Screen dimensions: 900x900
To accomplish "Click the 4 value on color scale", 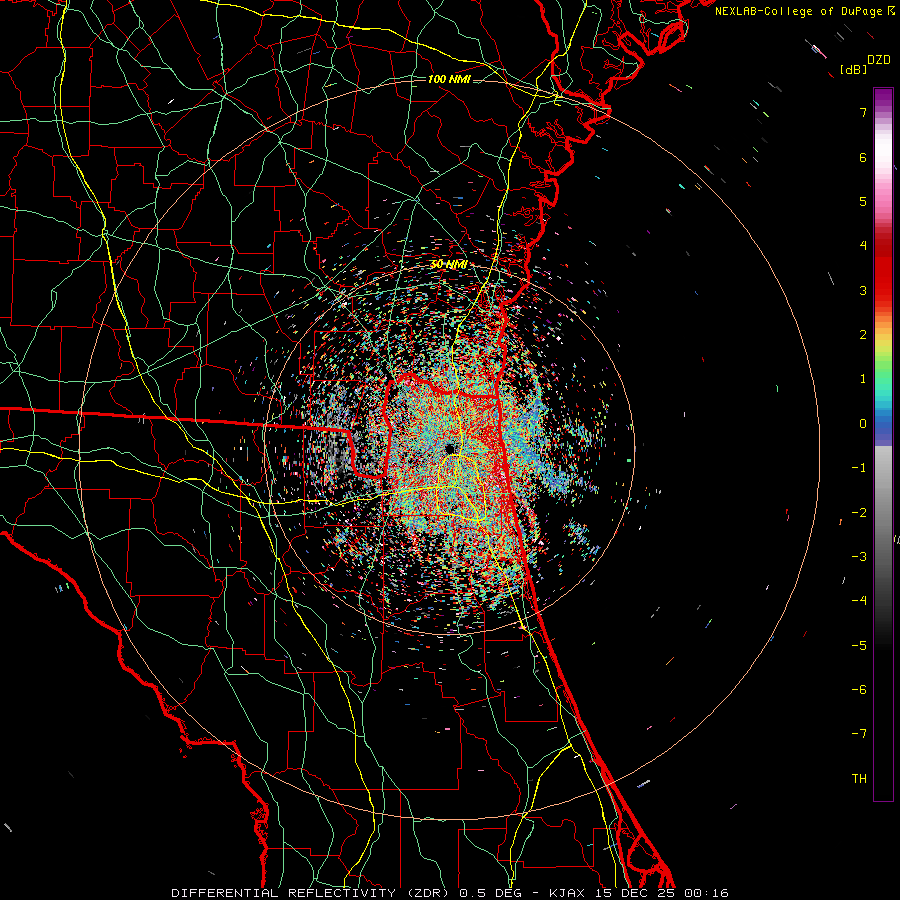I will tap(863, 246).
